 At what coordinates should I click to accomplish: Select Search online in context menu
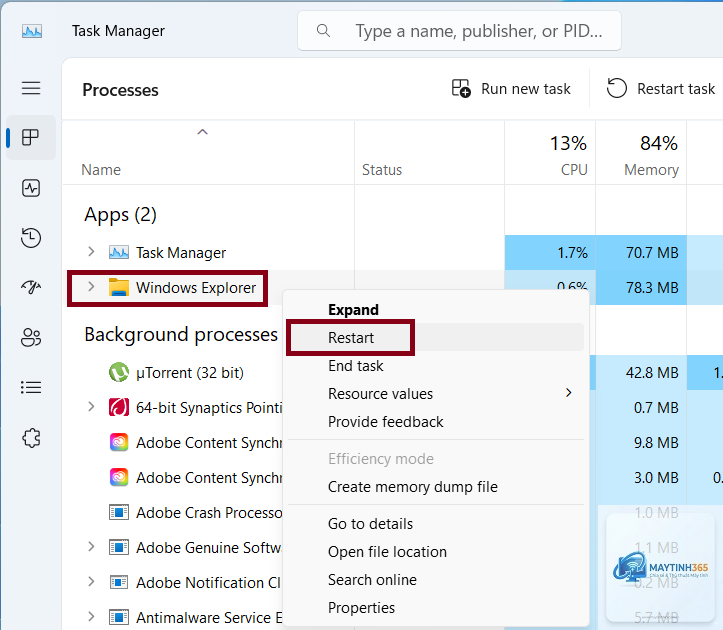pos(436,580)
